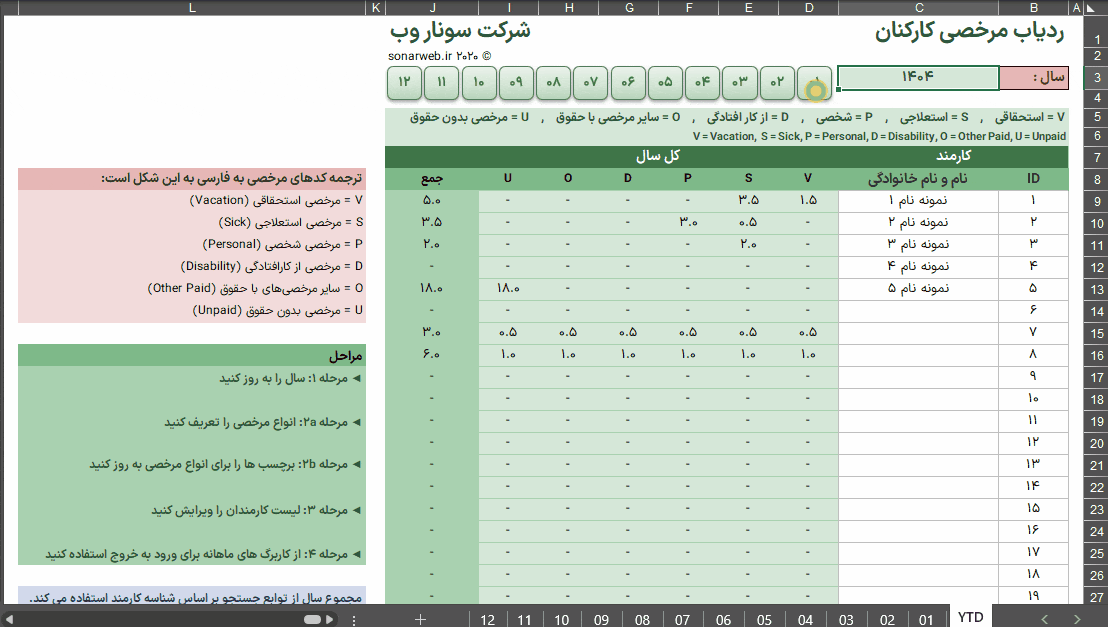Viewport: 1108px width, 627px height.
Task: Open sheet tab 06
Action: 724,619
